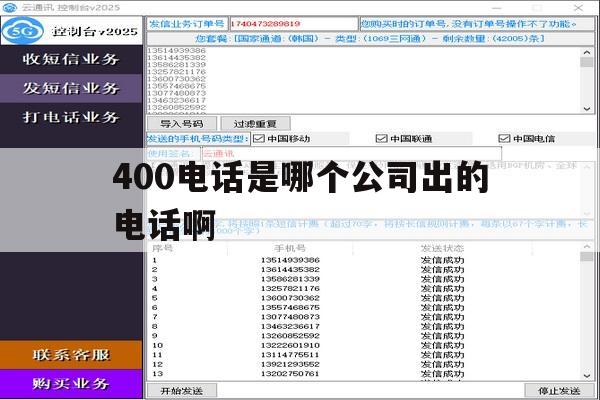
Task: Select table row with 13260852592
Action: point(364,336)
